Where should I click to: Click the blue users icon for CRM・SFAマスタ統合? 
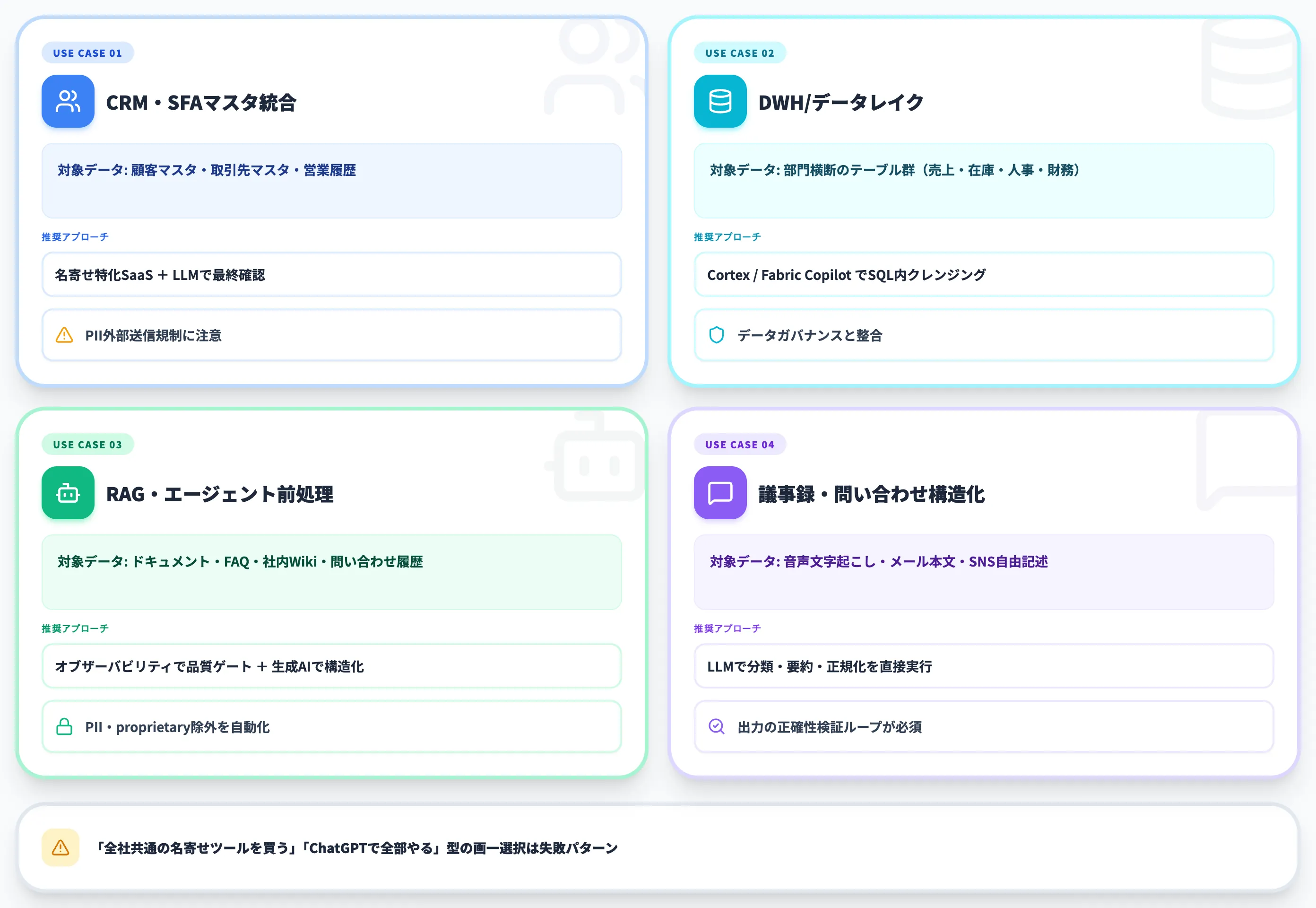point(68,101)
